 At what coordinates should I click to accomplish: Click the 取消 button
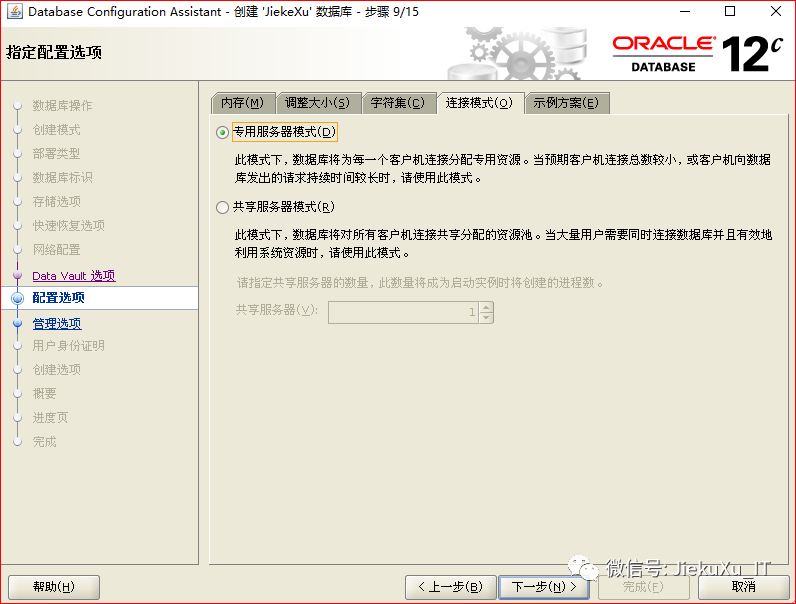pos(743,587)
